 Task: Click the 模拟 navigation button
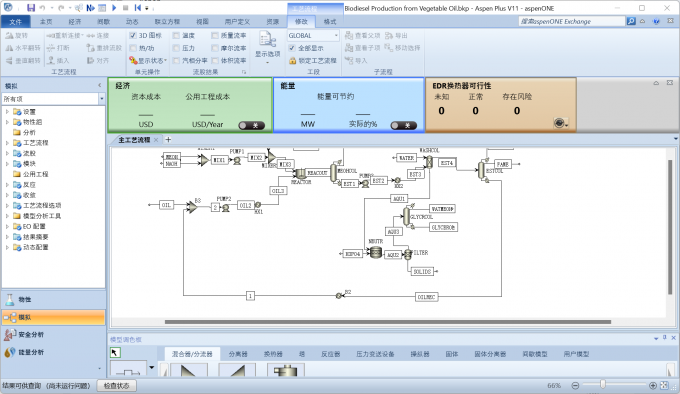53,317
